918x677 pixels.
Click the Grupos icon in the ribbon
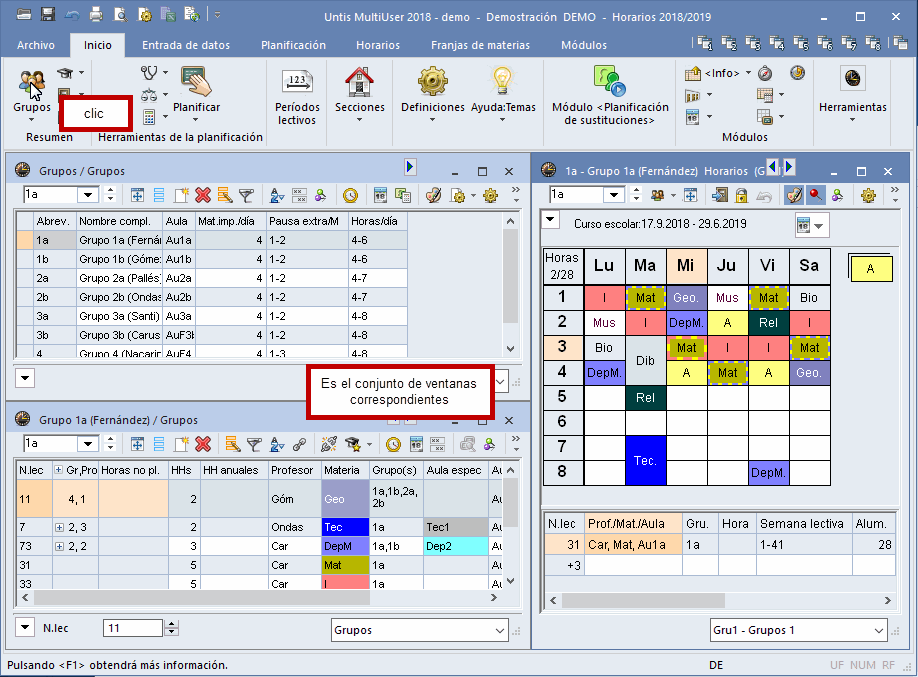(31, 82)
